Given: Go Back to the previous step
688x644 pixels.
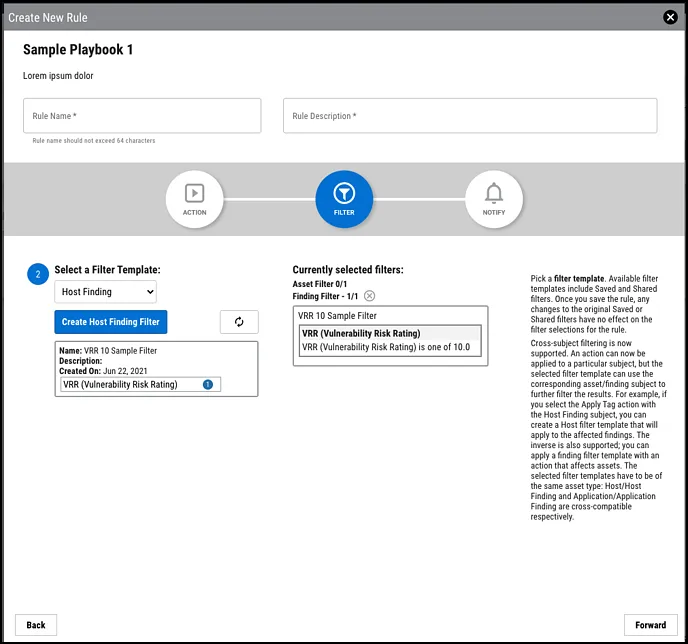Looking at the screenshot, I should (36, 625).
